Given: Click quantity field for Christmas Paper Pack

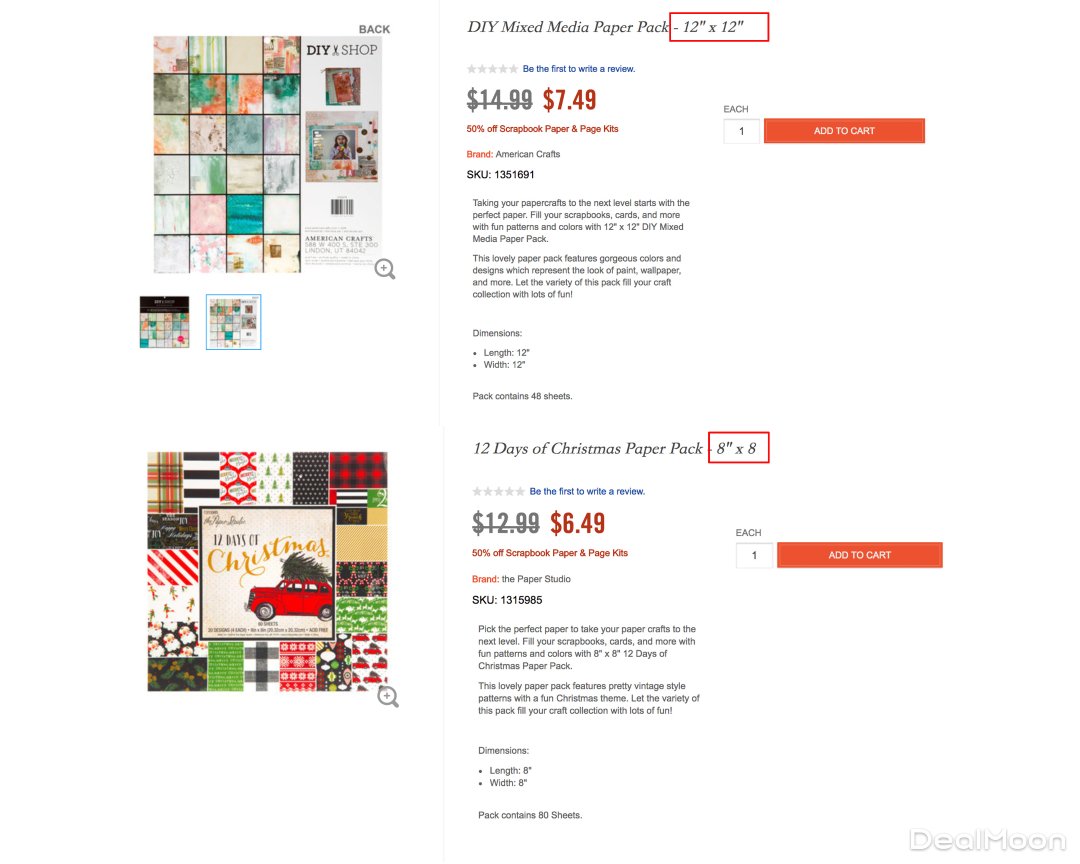Looking at the screenshot, I should point(754,555).
